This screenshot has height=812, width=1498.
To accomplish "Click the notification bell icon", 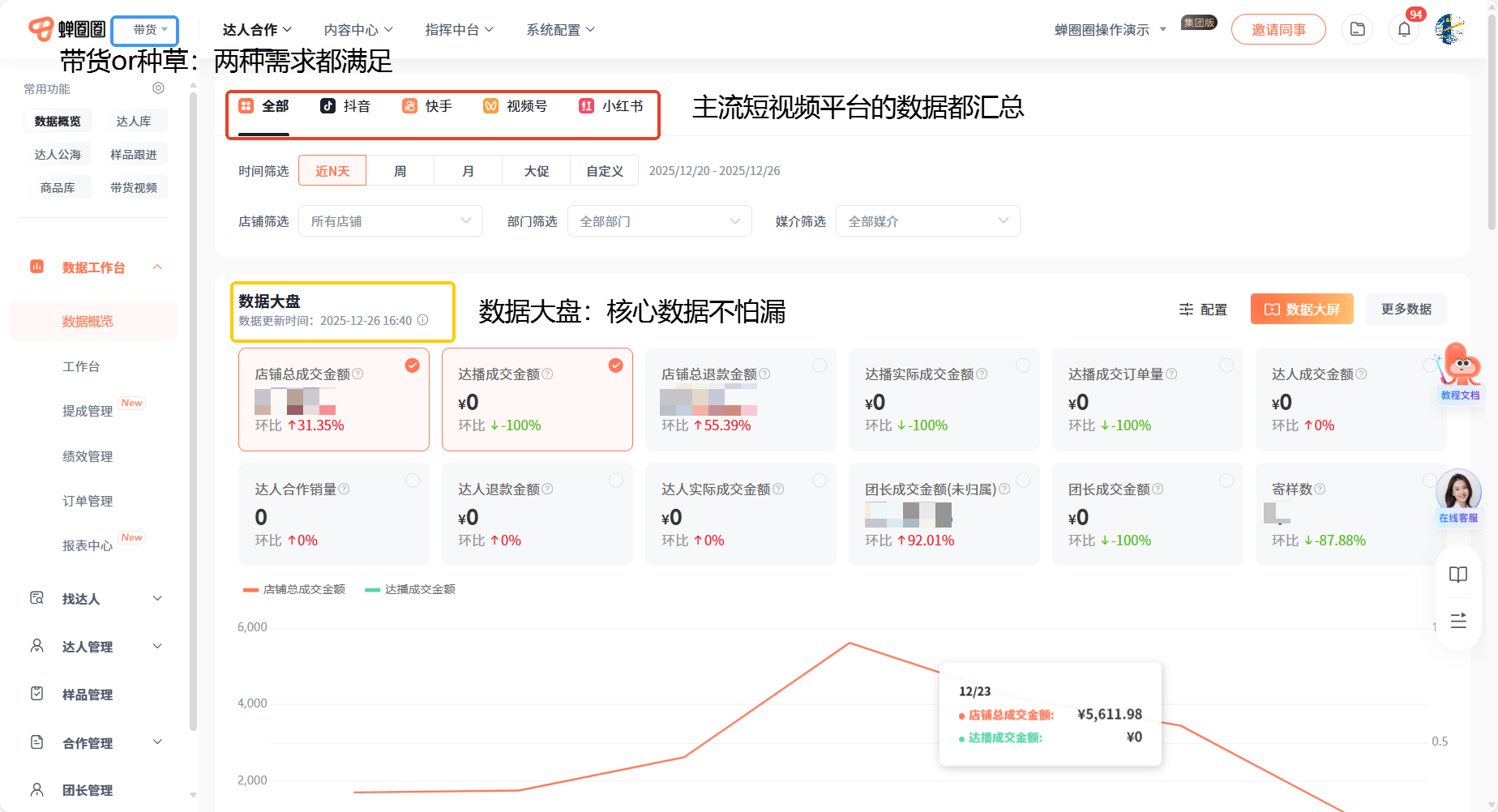I will coord(1404,30).
